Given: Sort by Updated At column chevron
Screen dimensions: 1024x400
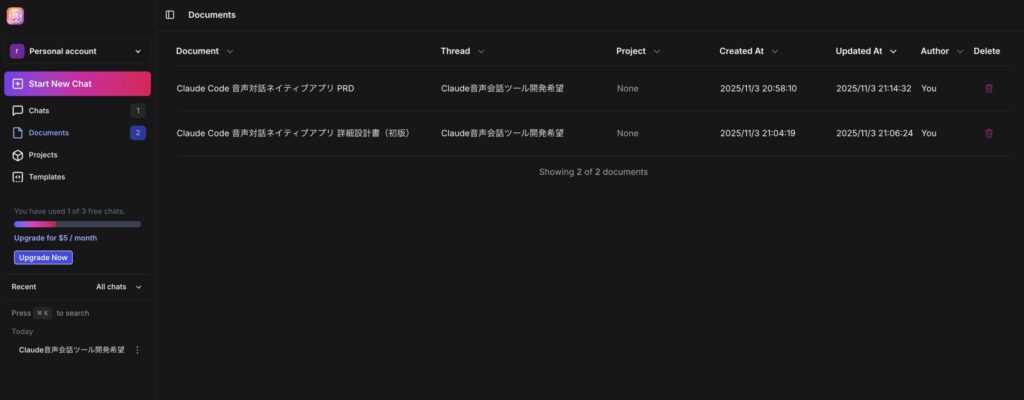Looking at the screenshot, I should coord(893,51).
